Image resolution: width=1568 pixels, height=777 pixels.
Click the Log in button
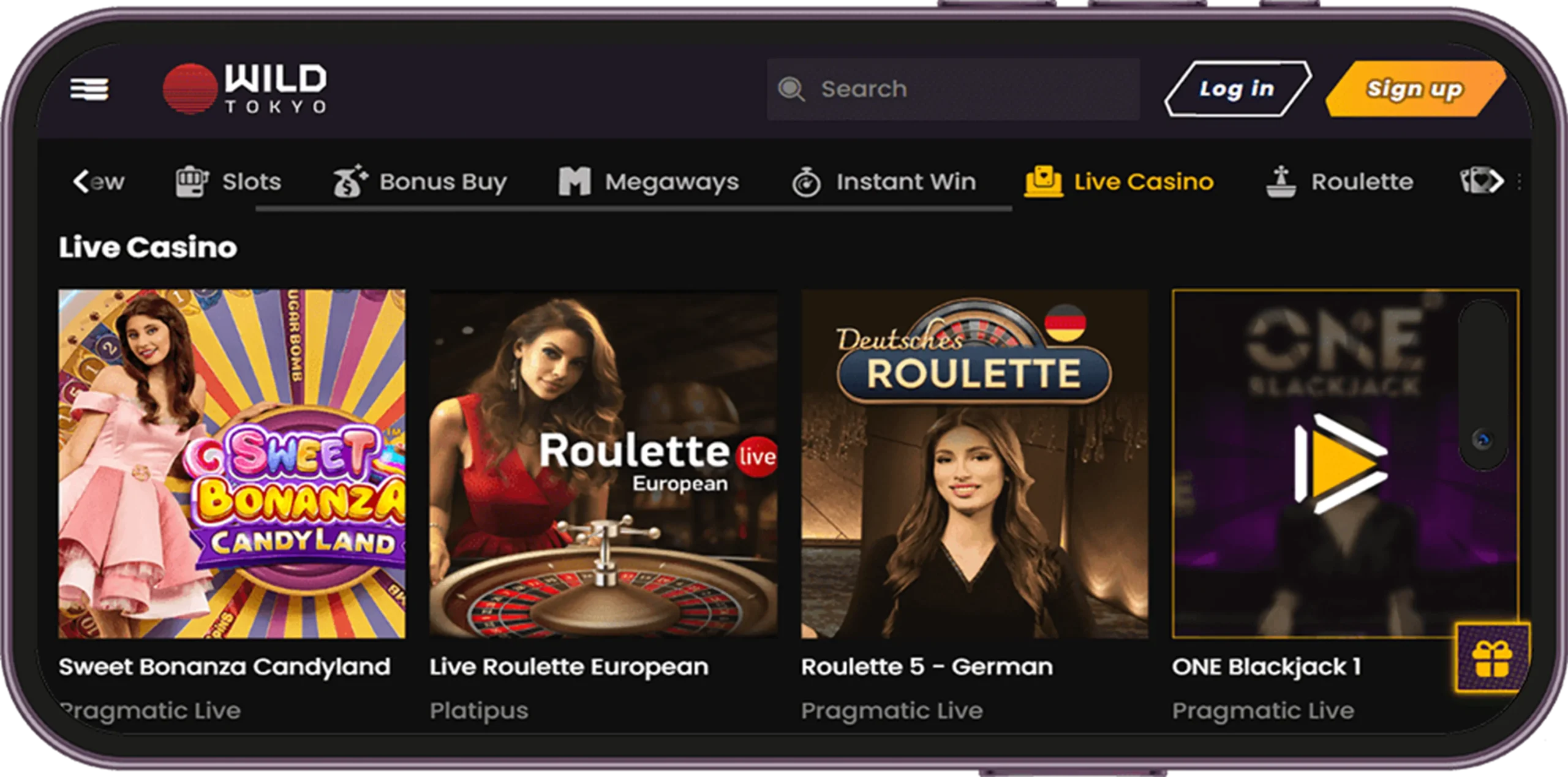pos(1237,89)
